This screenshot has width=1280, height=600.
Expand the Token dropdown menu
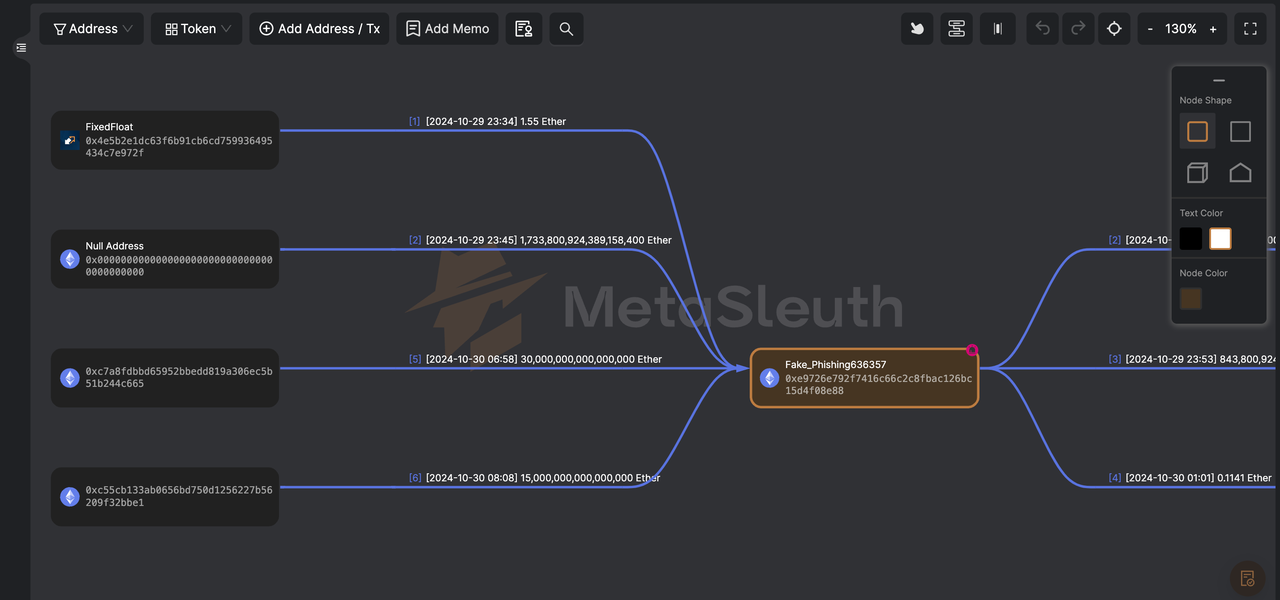coord(198,29)
